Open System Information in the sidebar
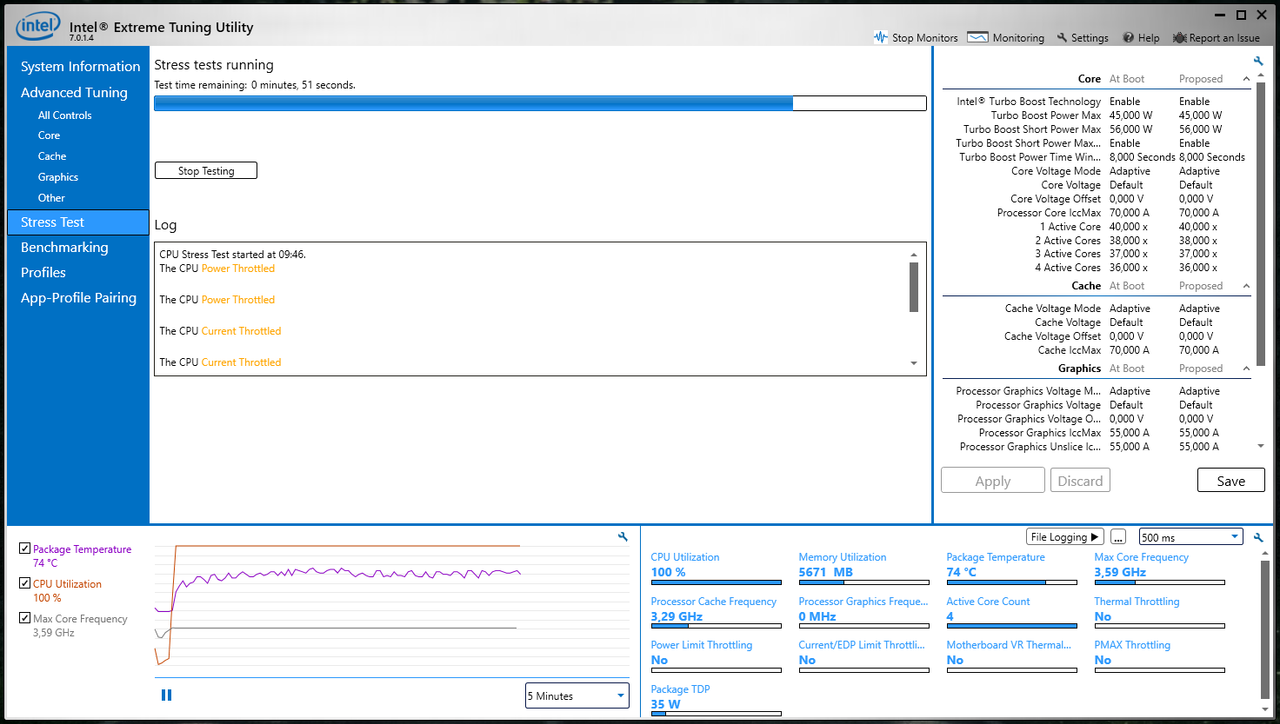 click(80, 67)
